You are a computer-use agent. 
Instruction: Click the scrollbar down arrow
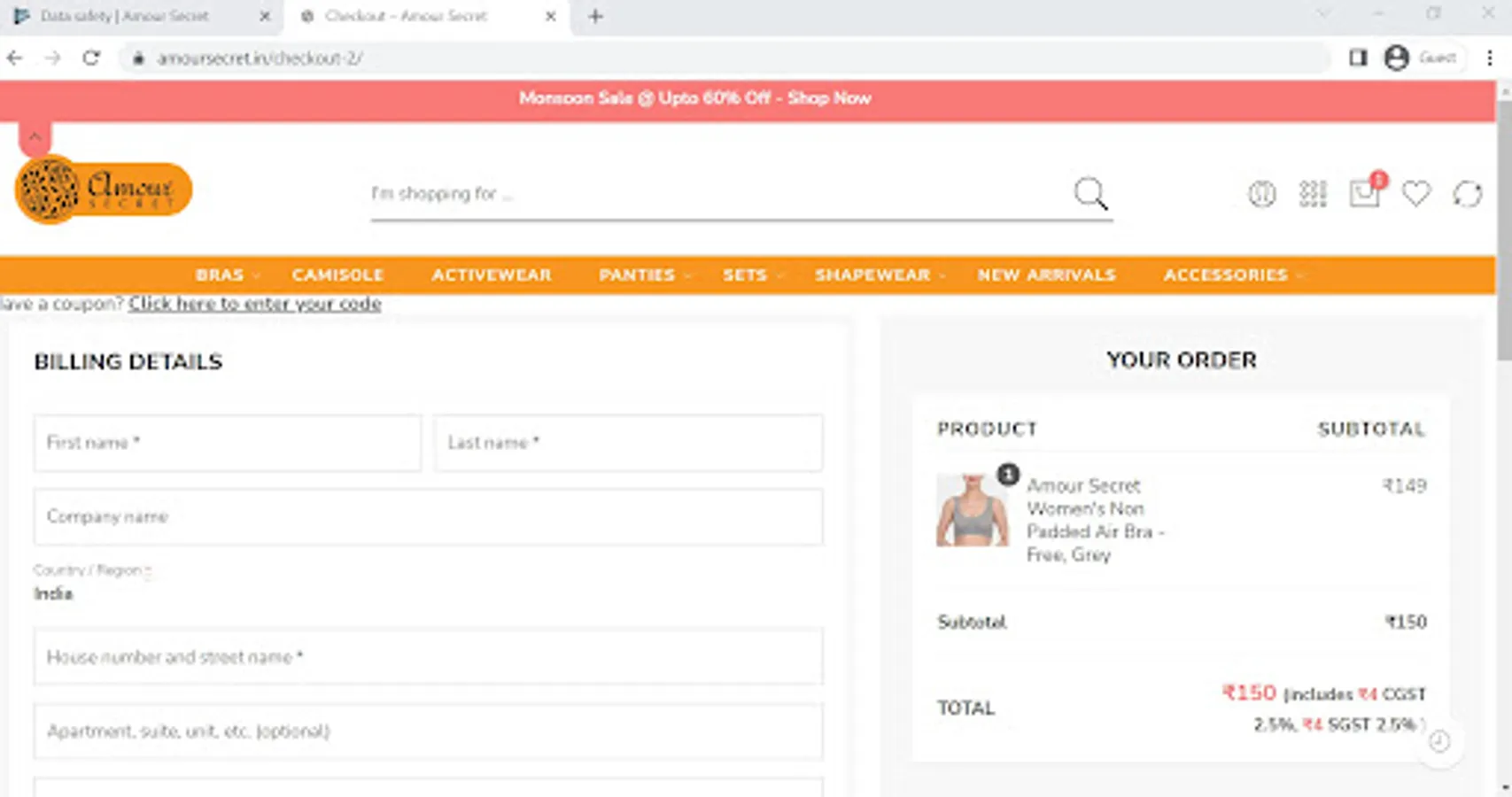[1504, 789]
